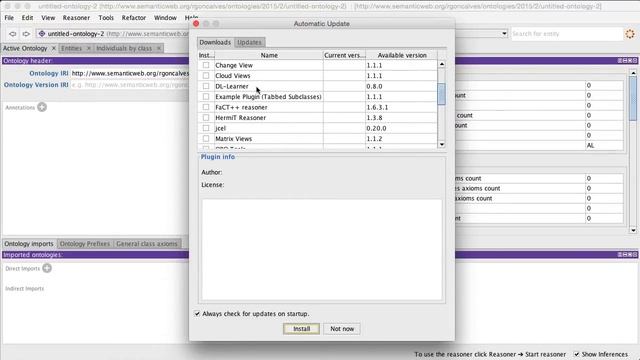Switch to the Updates tab

click(x=249, y=42)
